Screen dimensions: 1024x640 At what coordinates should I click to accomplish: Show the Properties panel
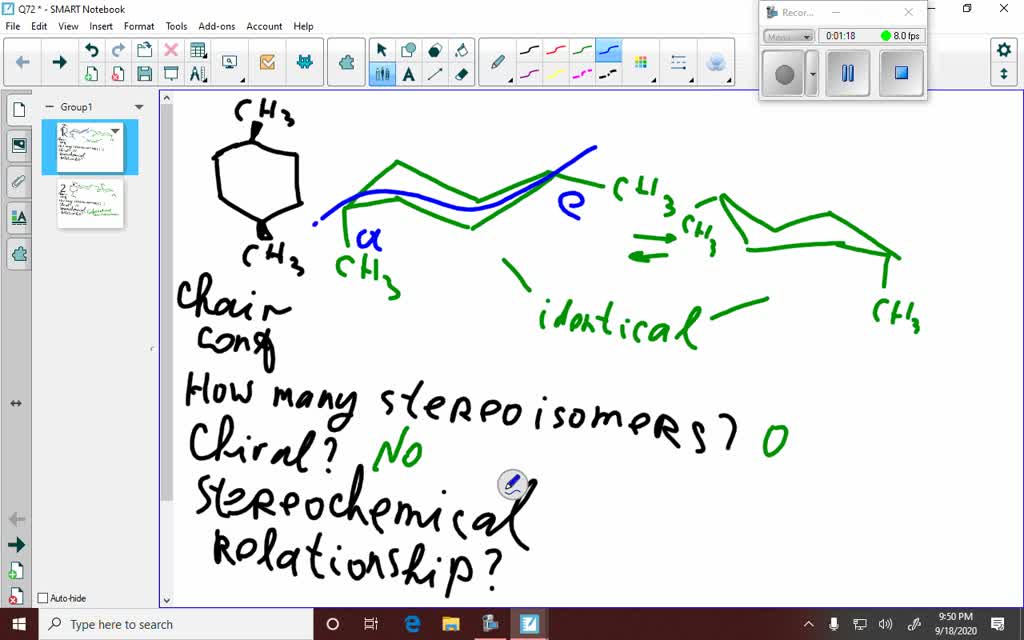point(18,217)
